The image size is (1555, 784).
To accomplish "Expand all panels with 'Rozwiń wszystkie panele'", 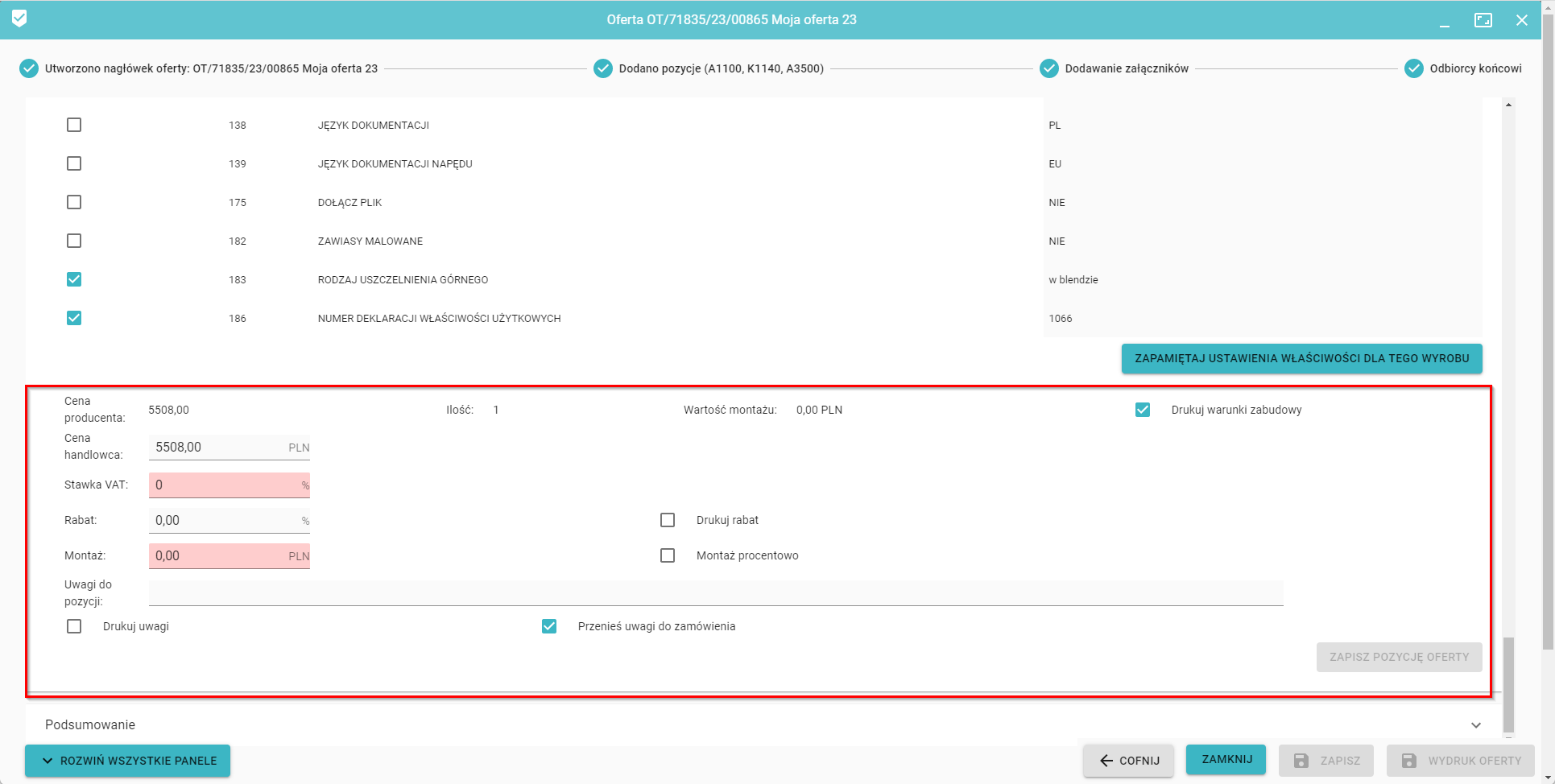I will click(127, 761).
